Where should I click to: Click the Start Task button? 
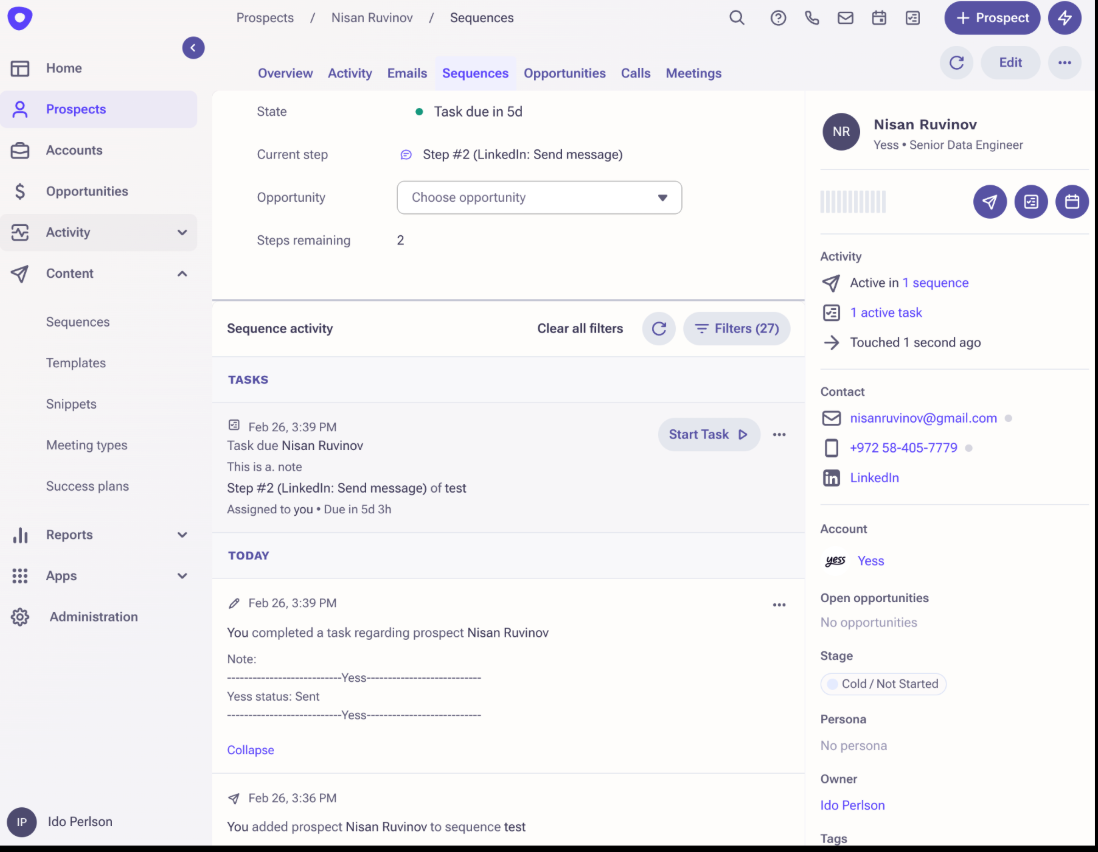click(709, 435)
